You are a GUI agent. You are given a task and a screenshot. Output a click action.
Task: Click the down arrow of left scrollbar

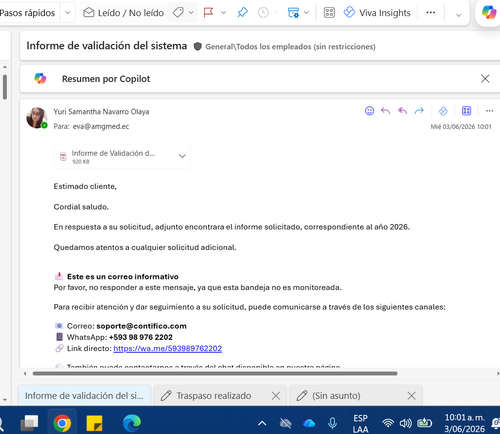tap(5, 399)
